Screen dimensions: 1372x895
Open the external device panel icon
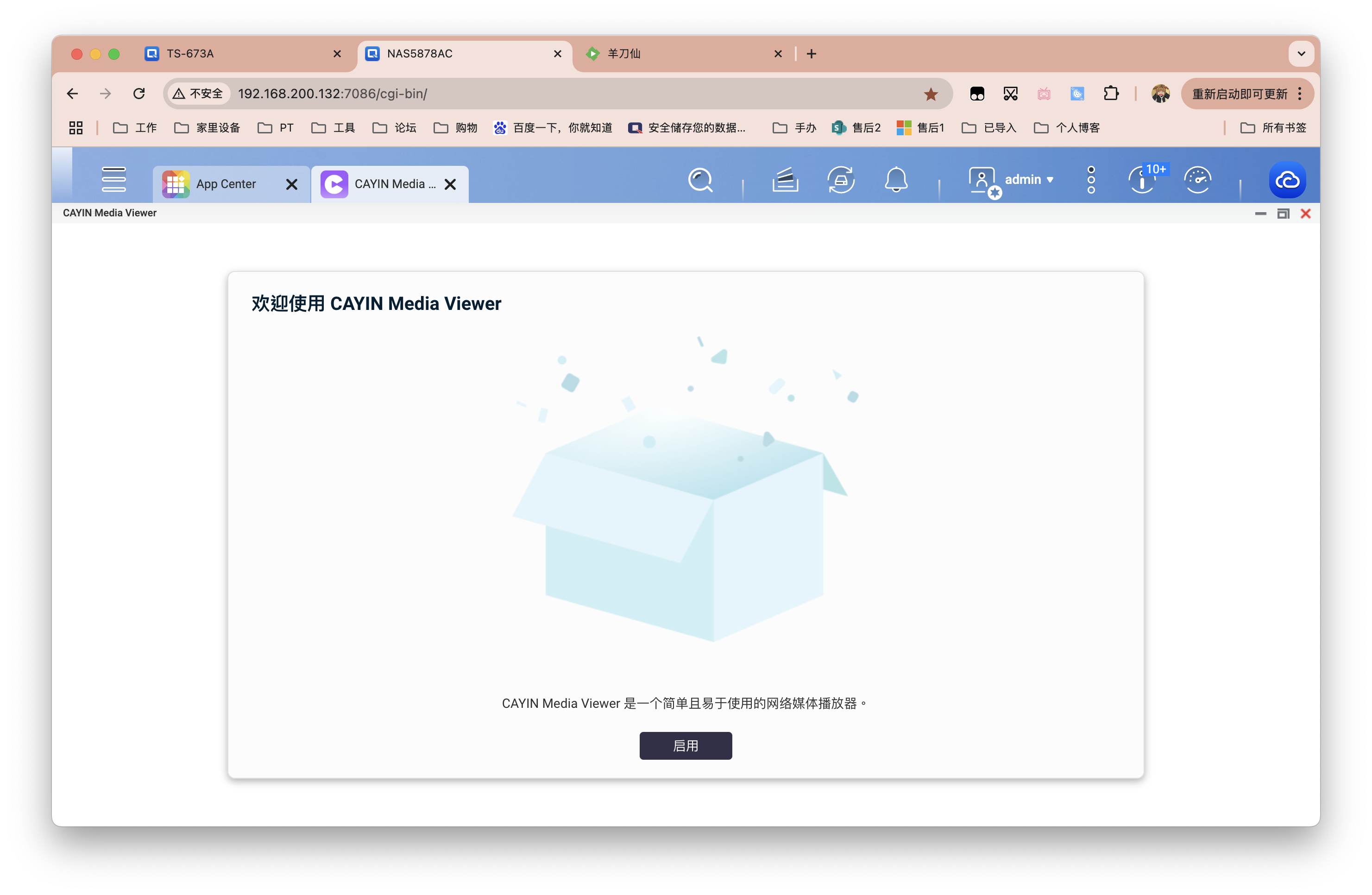click(x=841, y=181)
